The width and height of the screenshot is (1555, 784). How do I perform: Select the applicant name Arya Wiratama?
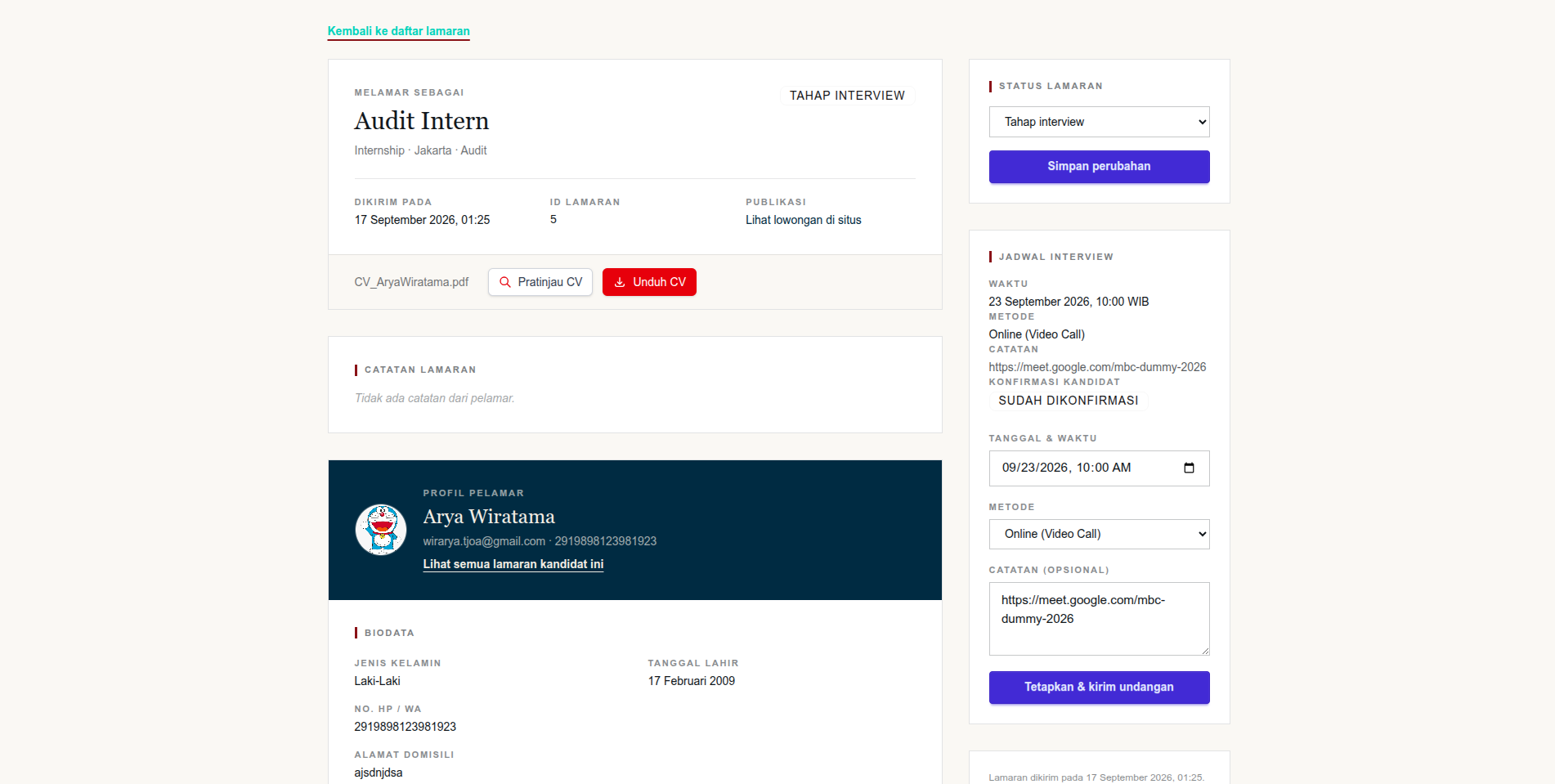pos(489,517)
